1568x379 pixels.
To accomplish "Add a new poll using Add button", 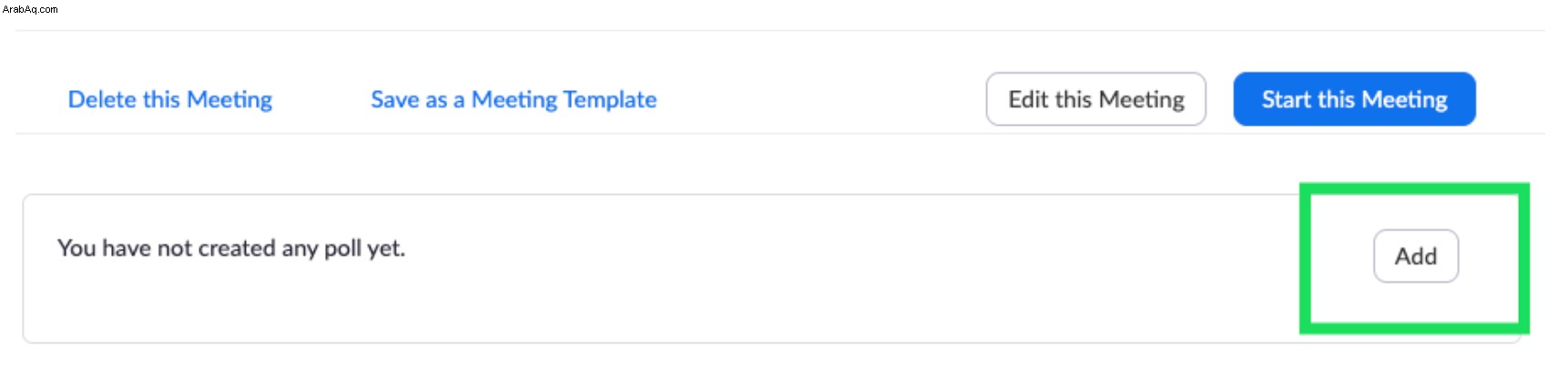I will pyautogui.click(x=1416, y=256).
